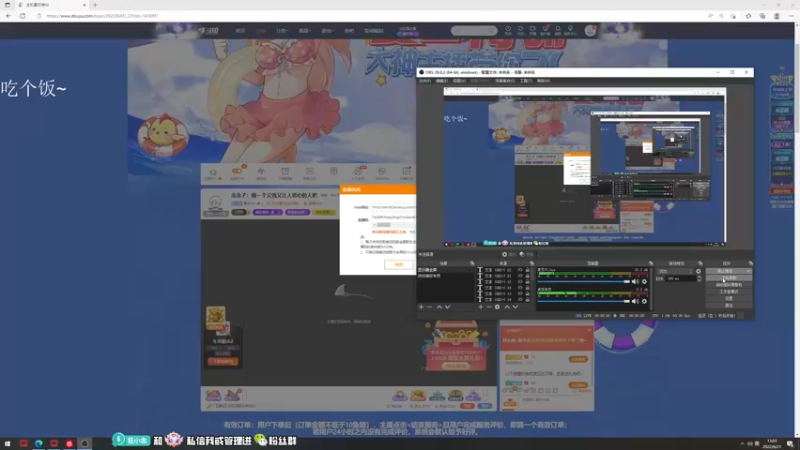The height and width of the screenshot is (450, 800).
Task: Open OBS 场景集合 (Scene Collection) menu
Action: click(x=505, y=81)
